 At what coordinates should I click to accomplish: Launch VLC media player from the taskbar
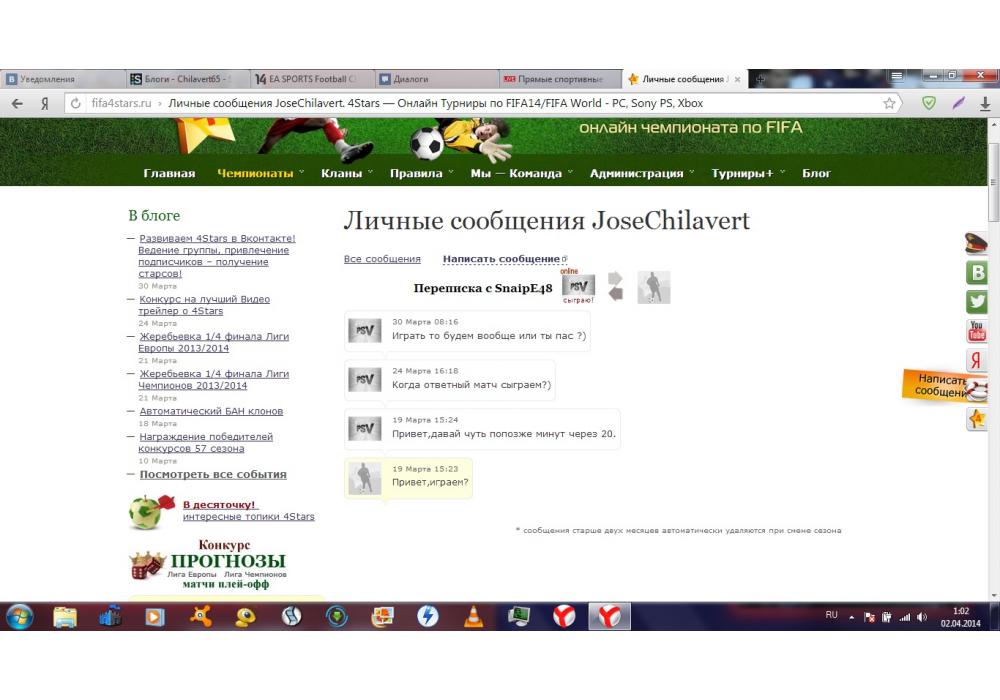(473, 617)
